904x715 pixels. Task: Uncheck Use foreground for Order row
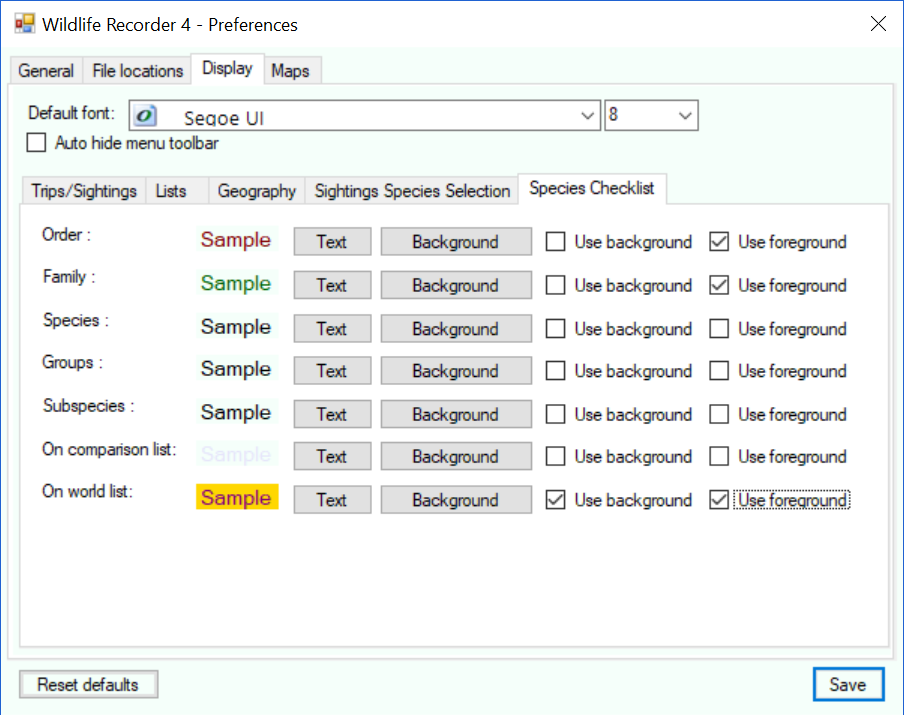tap(718, 242)
